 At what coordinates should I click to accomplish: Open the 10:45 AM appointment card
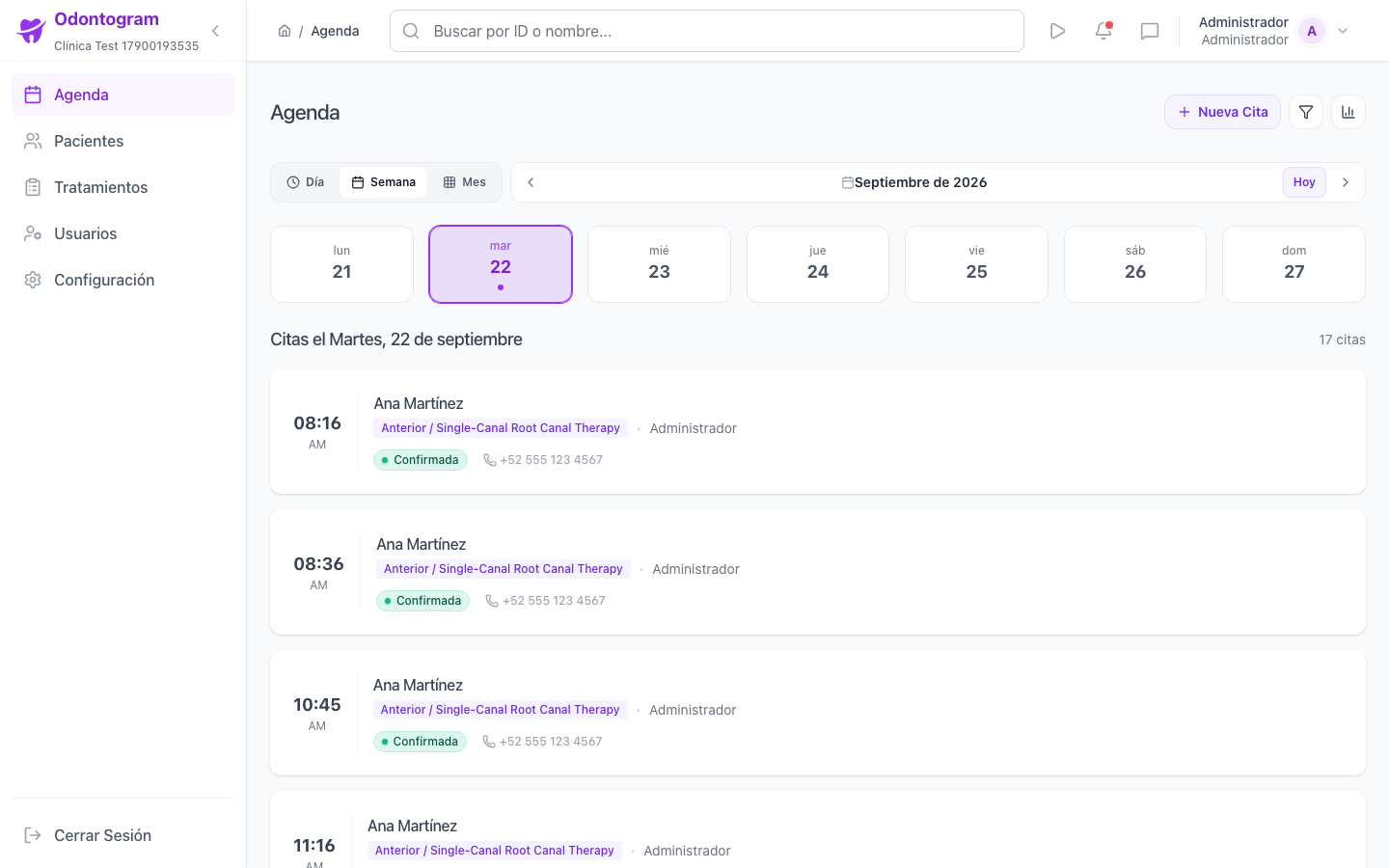click(818, 713)
